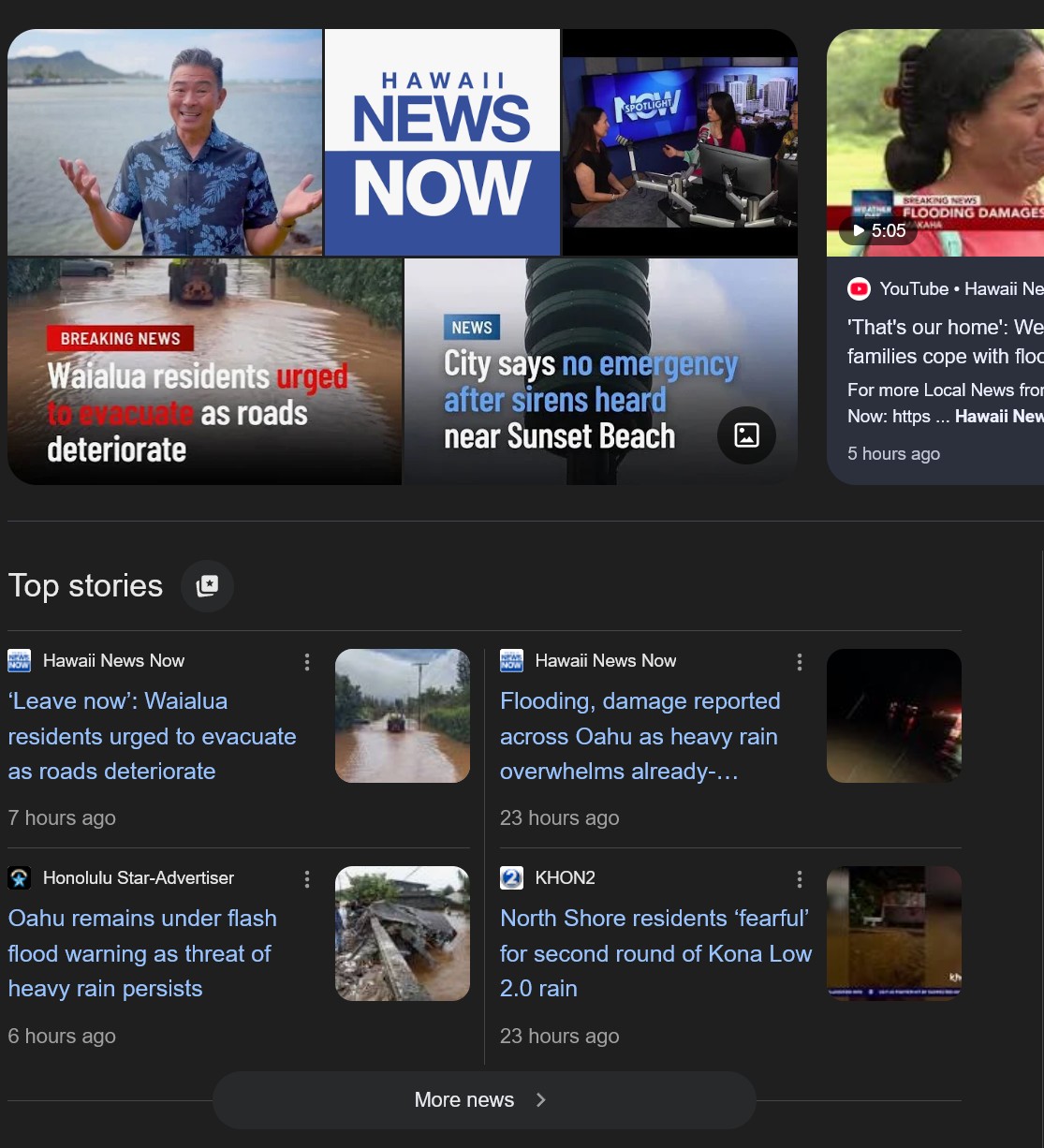
Task: Open ''Leave now': Waialua residents urged to evacuate' headline
Action: click(152, 737)
